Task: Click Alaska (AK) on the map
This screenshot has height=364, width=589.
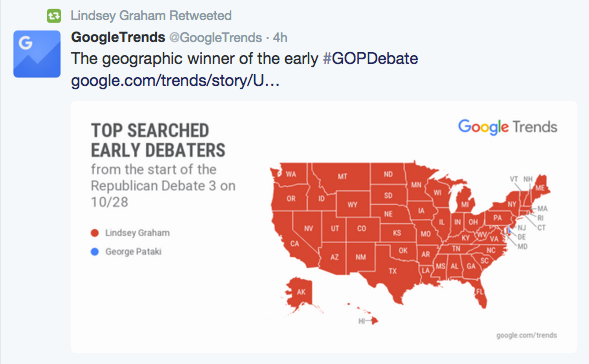Action: click(x=301, y=292)
